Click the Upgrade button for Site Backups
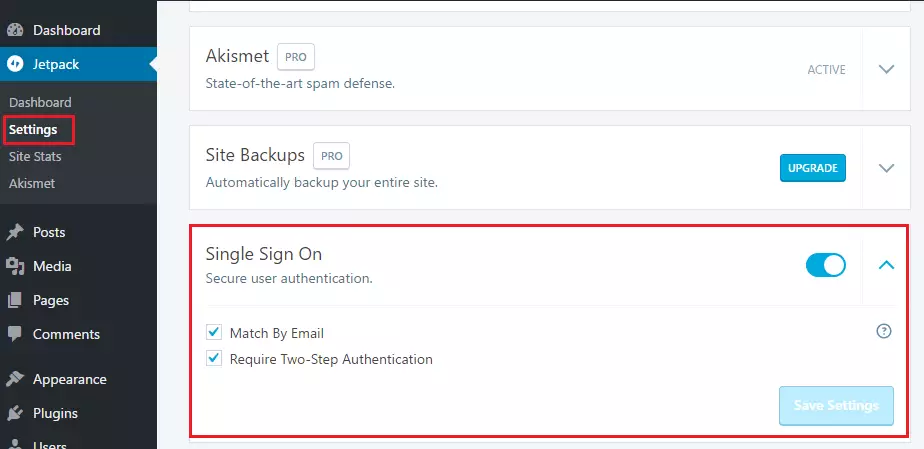924x449 pixels. [x=813, y=168]
